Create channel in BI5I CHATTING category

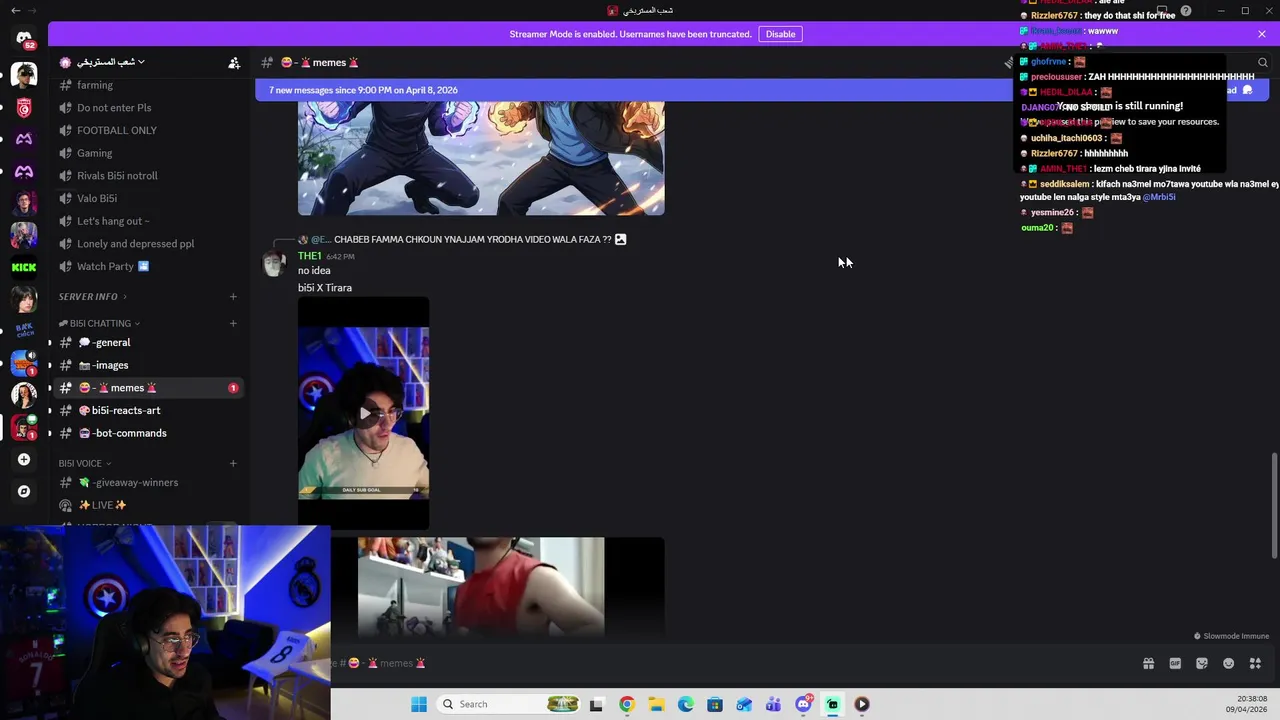(x=233, y=323)
